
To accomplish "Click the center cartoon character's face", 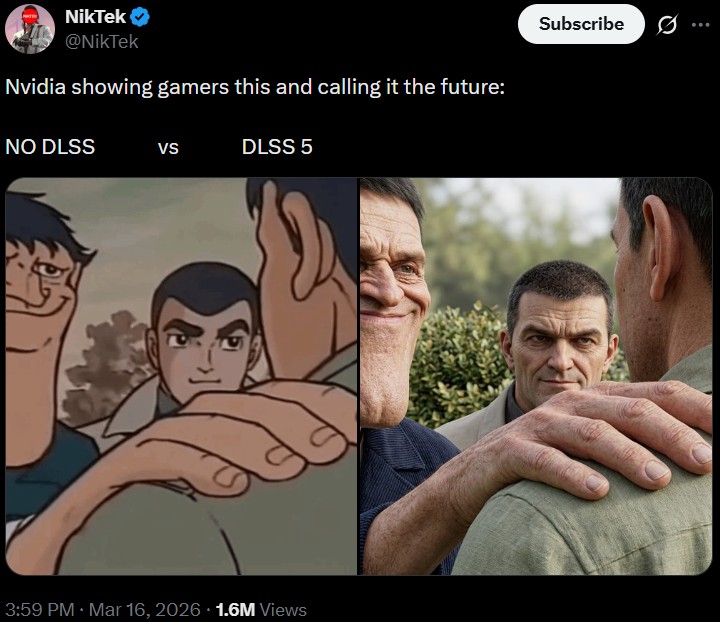I will 204,340.
